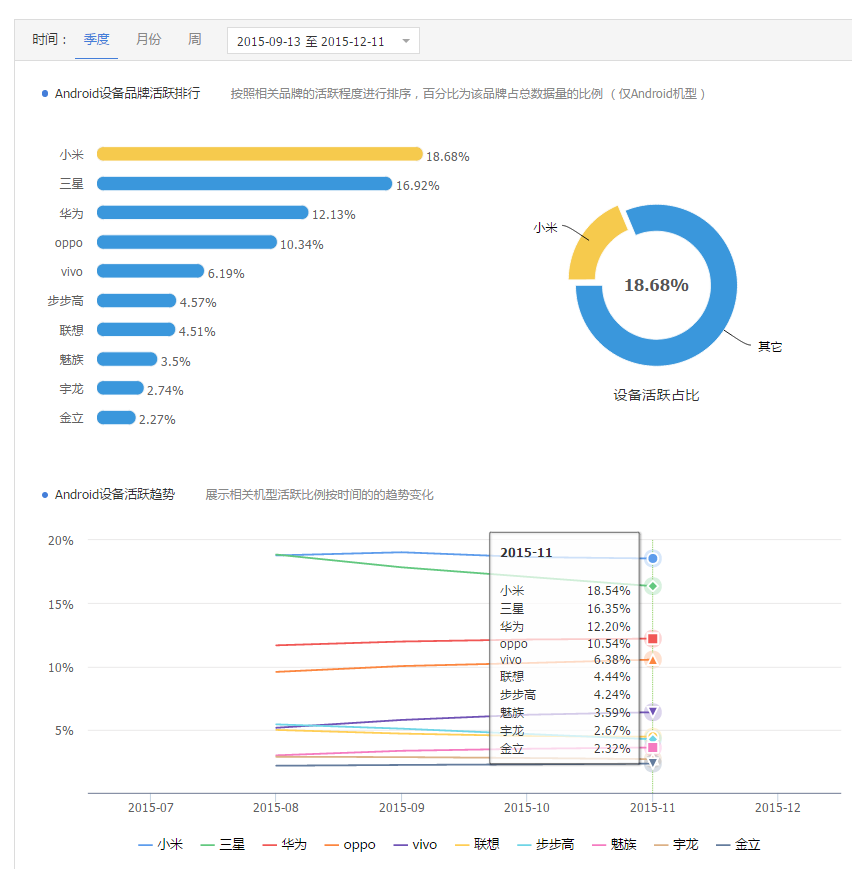Switch to the 月份 time tab
This screenshot has width=852, height=869.
[x=149, y=39]
